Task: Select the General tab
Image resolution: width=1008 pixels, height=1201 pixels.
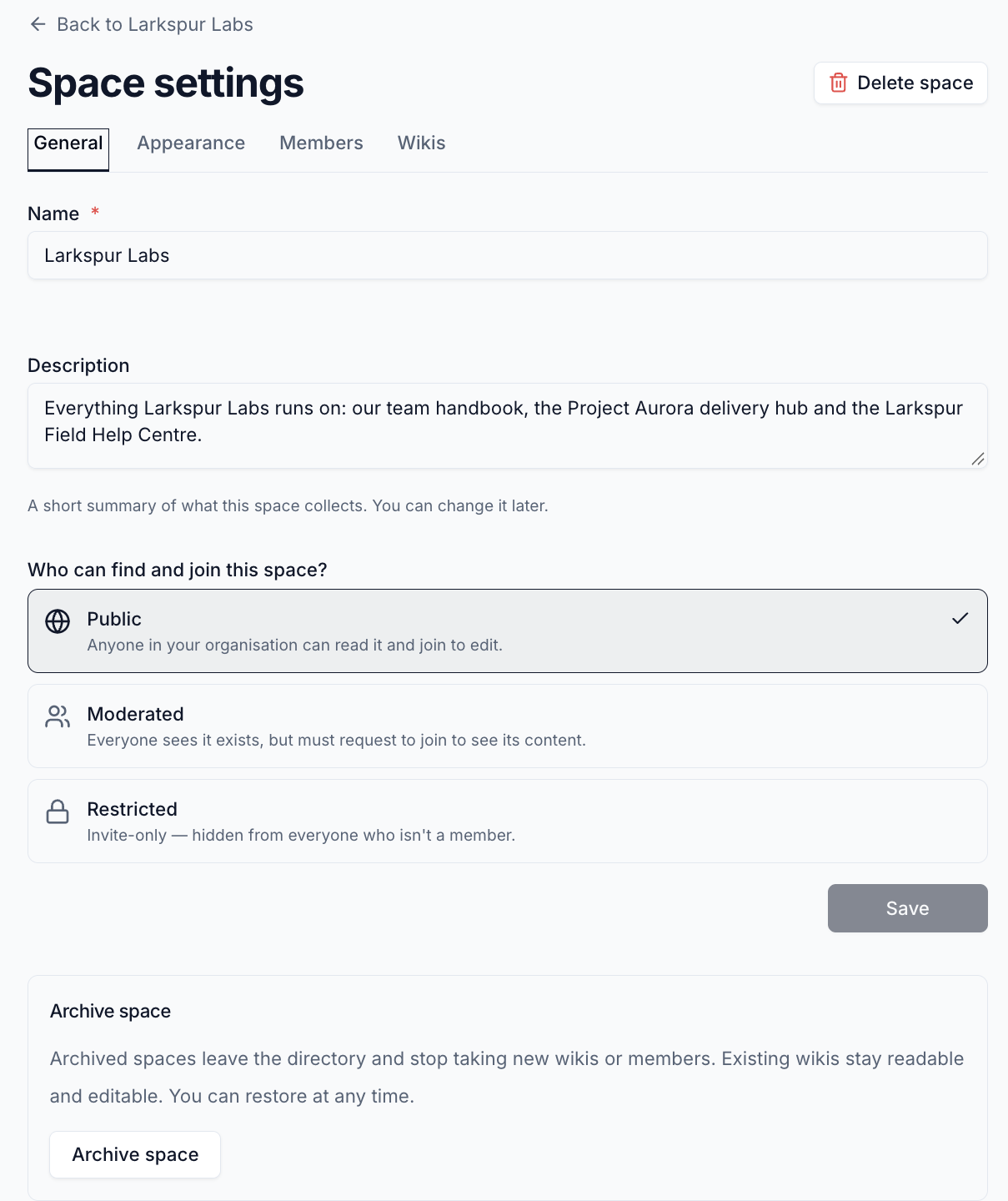Action: tap(68, 149)
